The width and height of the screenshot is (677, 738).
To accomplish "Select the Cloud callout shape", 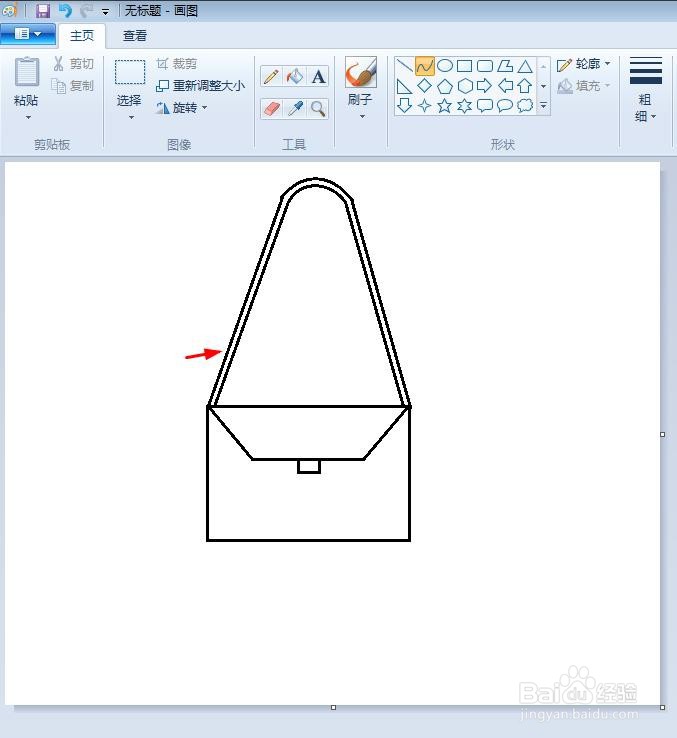I will click(525, 105).
